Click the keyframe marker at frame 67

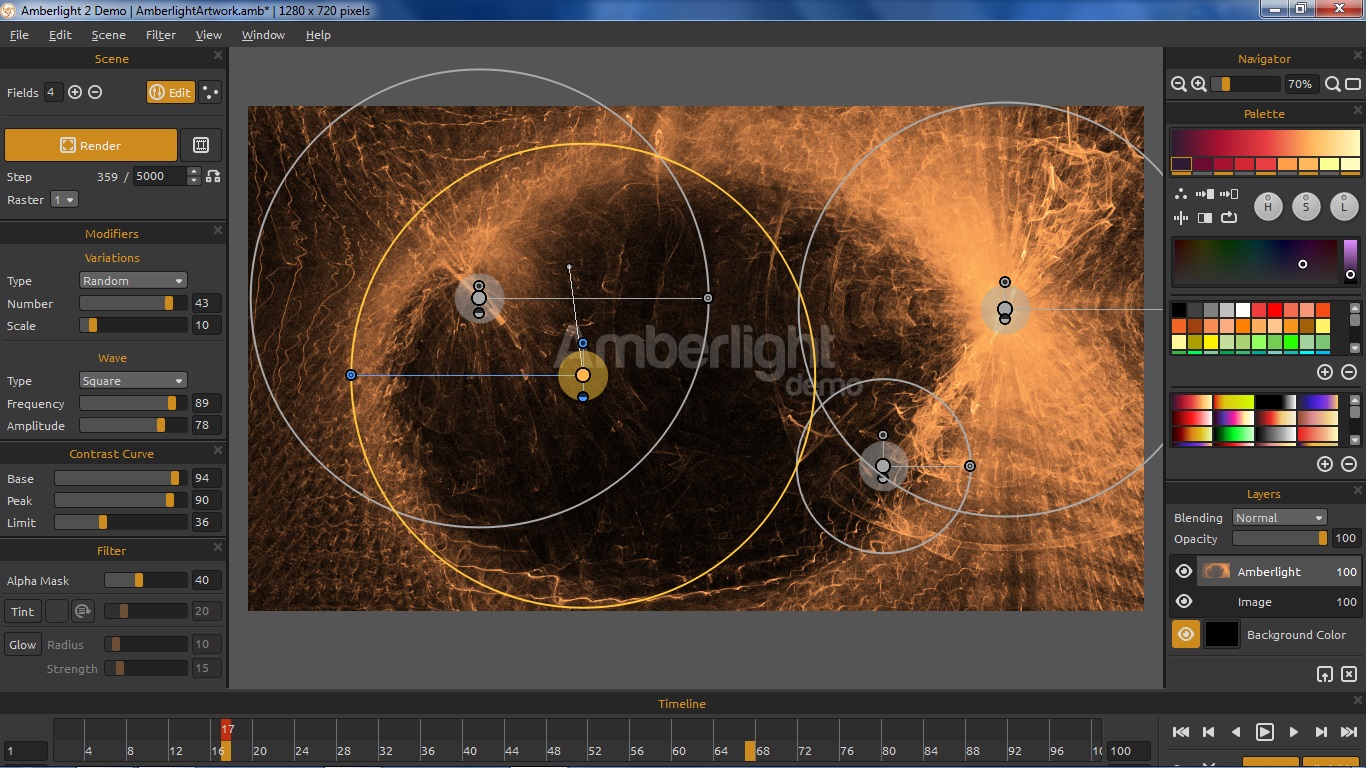click(750, 750)
